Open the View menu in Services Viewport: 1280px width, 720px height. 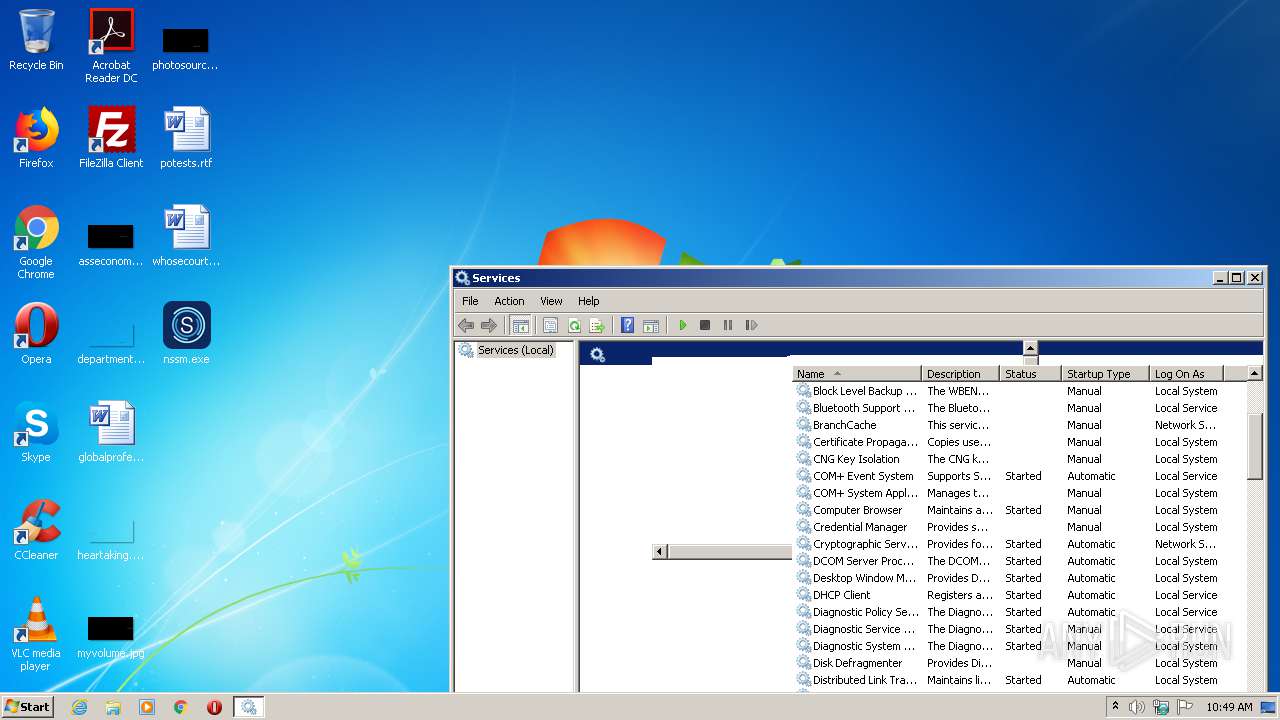click(551, 301)
